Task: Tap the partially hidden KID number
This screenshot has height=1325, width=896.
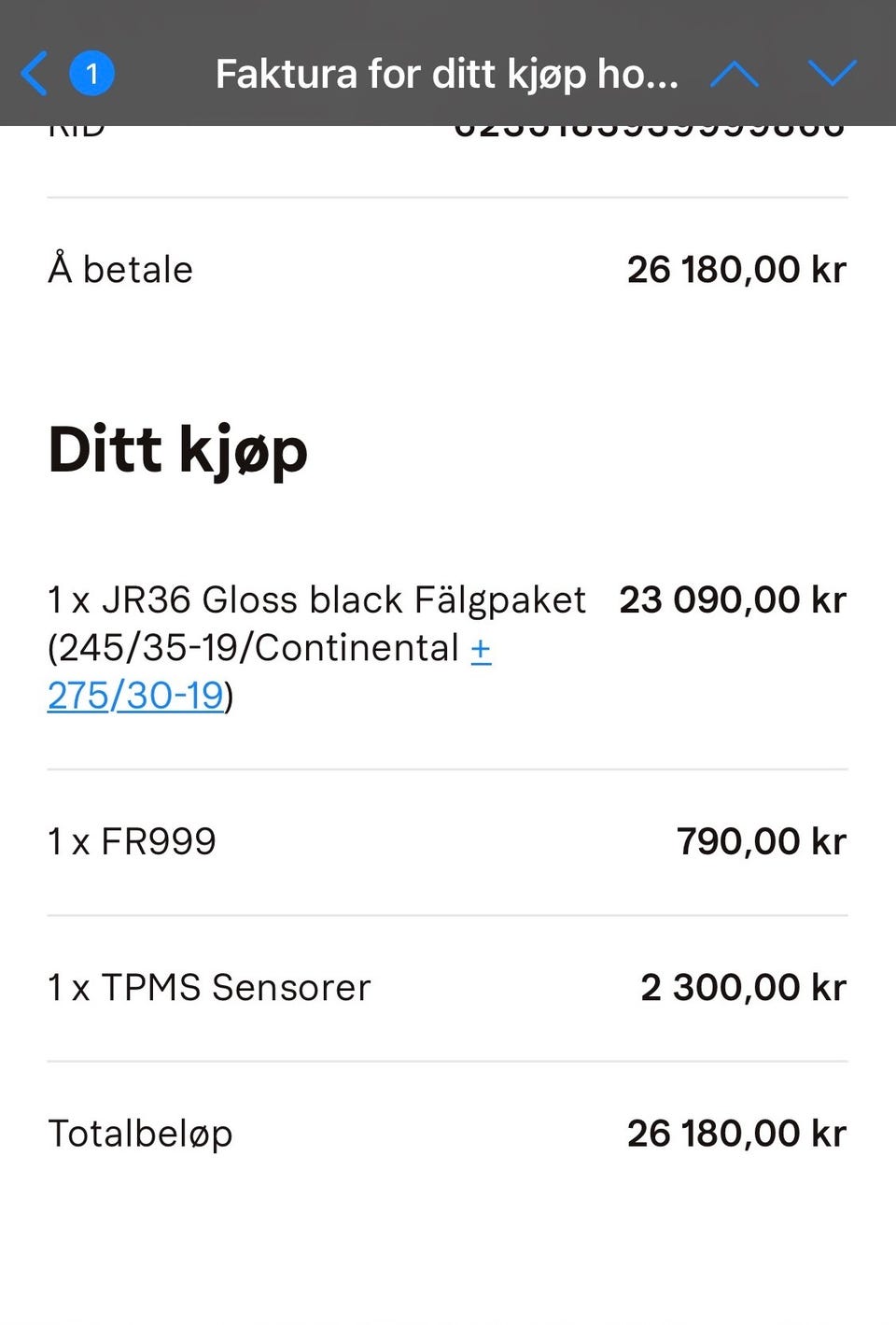Action: [x=649, y=133]
